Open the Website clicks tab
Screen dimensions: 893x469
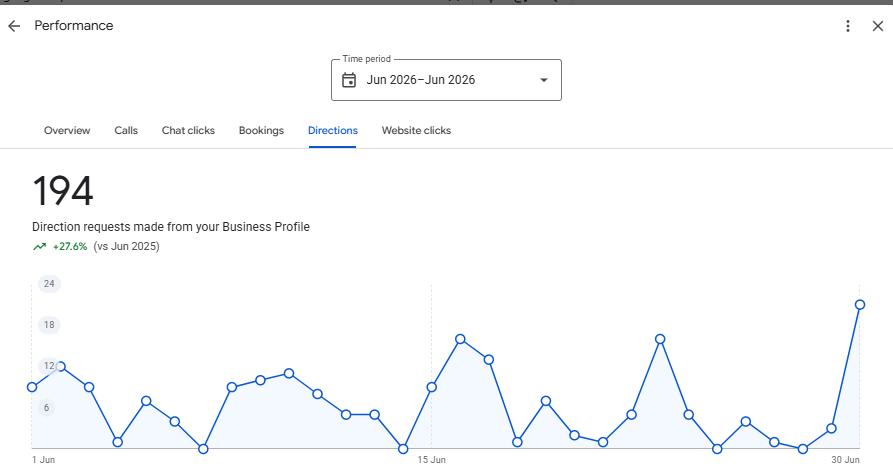pyautogui.click(x=416, y=130)
